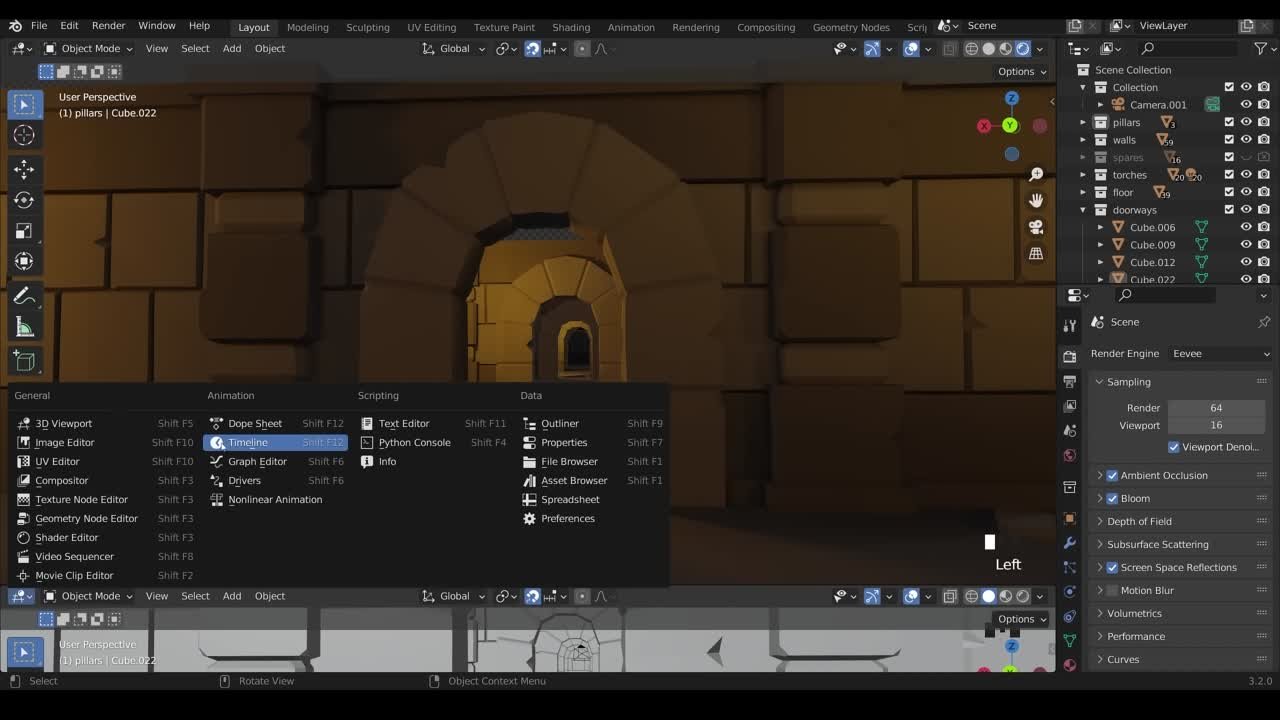Image resolution: width=1280 pixels, height=720 pixels.
Task: Collapse the doorways collection in the outliner
Action: coord(1082,209)
